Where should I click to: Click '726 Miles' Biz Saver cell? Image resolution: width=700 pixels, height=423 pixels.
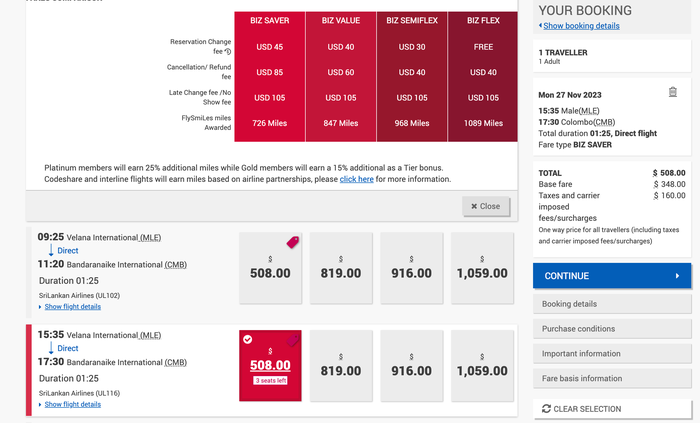tap(270, 123)
